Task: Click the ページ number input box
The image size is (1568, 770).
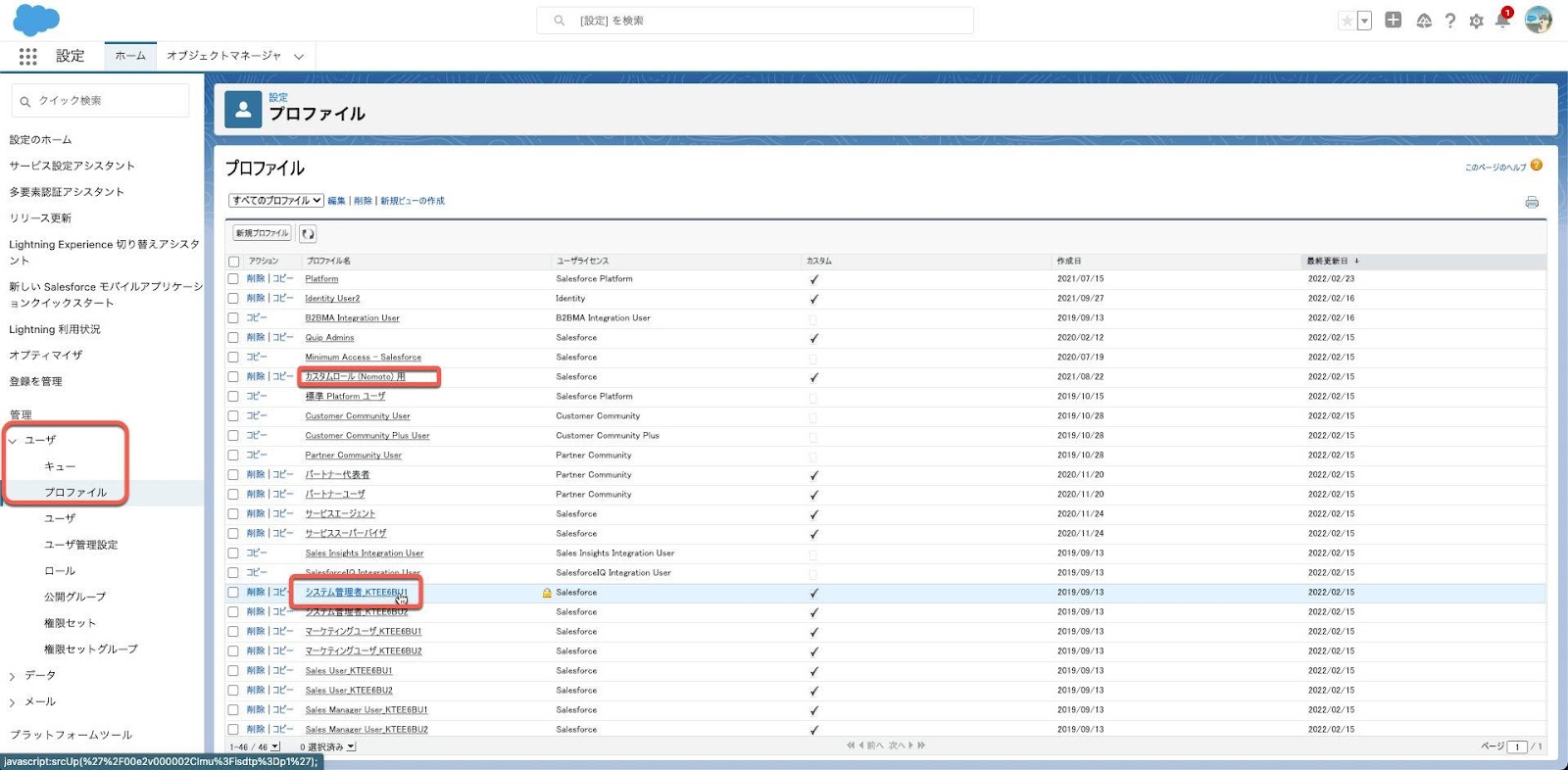Action: coord(1517,746)
